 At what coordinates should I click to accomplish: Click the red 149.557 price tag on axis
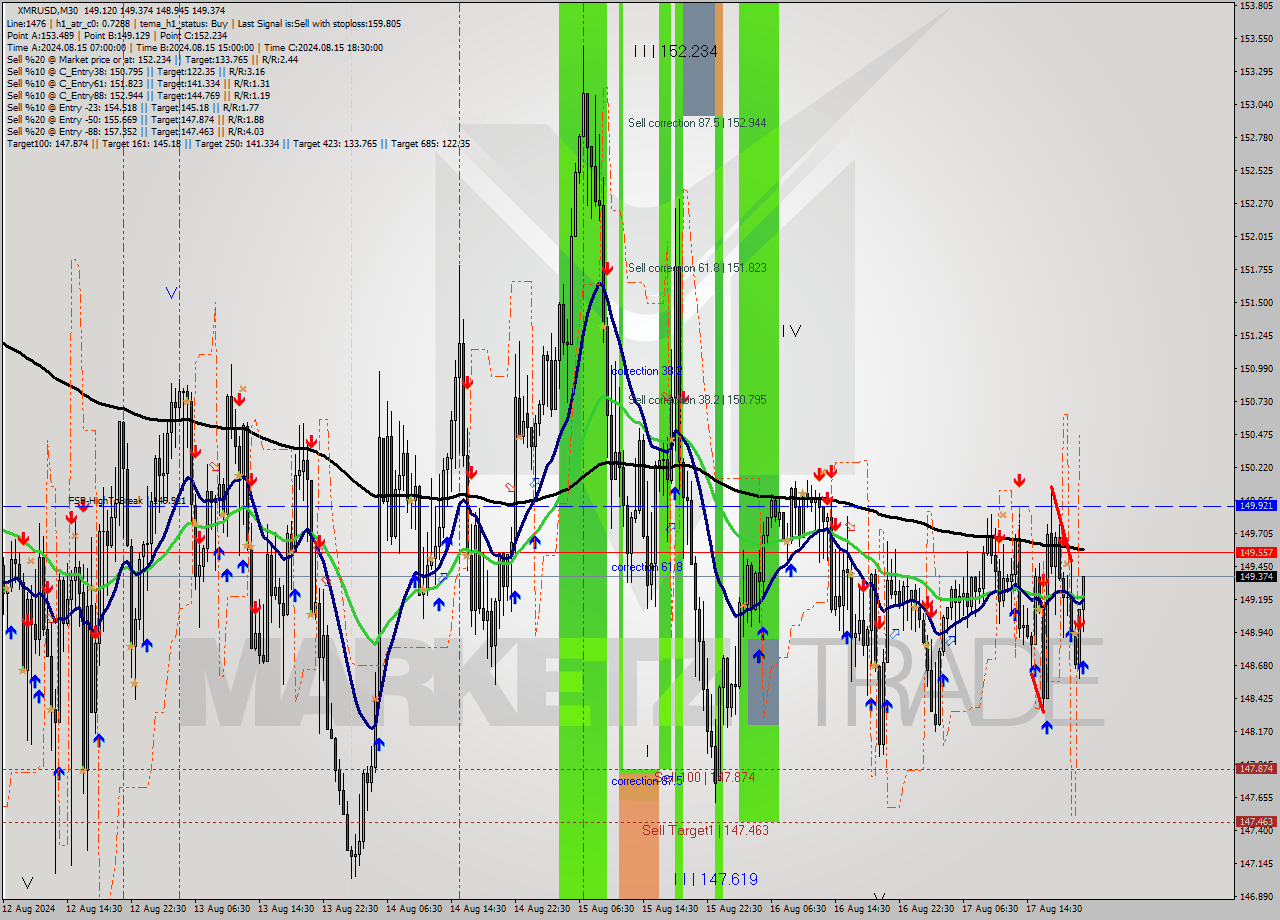(1256, 552)
